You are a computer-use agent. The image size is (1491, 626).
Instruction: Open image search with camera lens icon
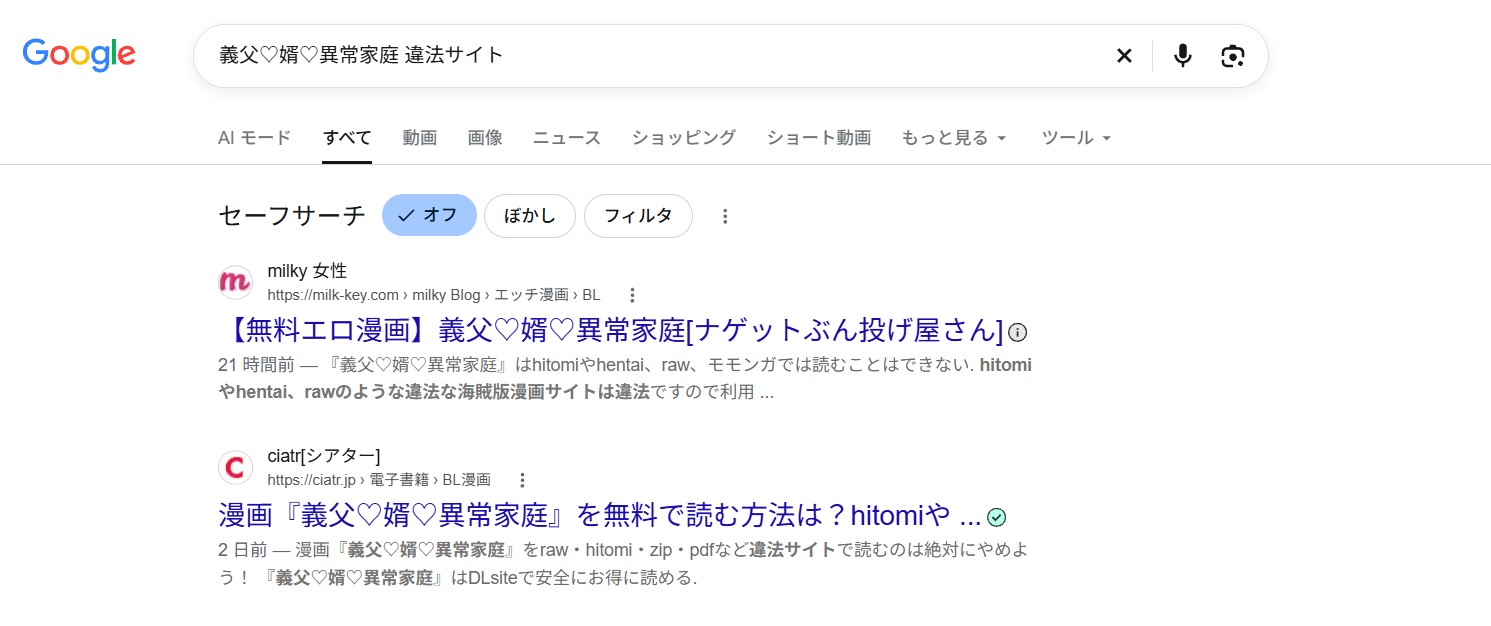1233,56
